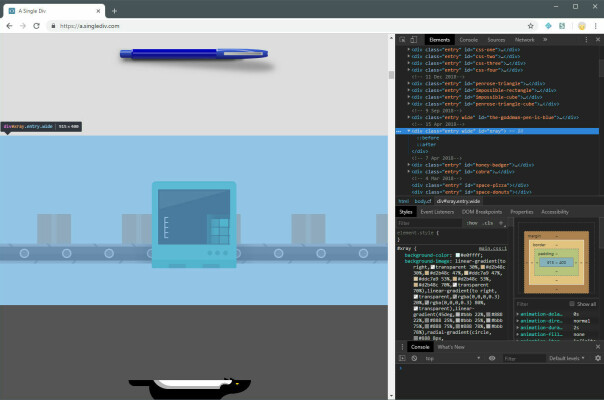Bookmark this page with the star
Screen dimensions: 604x400
coord(530,26)
